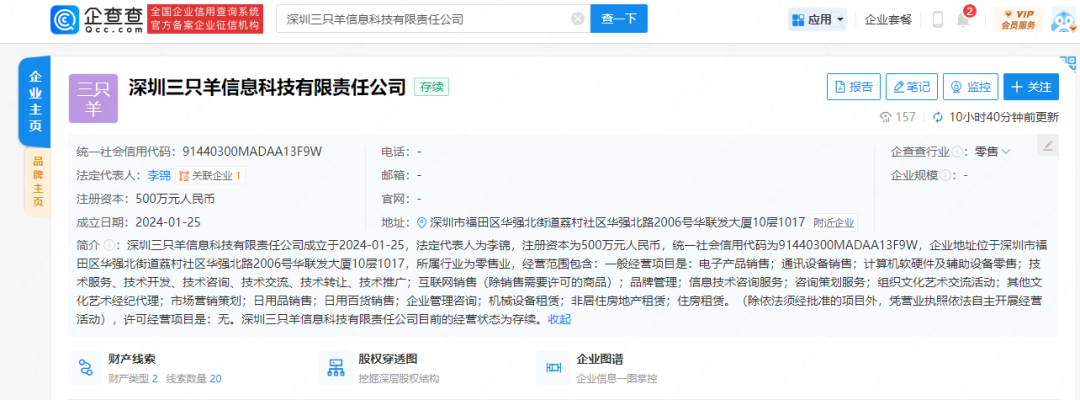The height and width of the screenshot is (400, 1080).
Task: Open the notification bell with 2 alerts
Action: click(x=963, y=19)
